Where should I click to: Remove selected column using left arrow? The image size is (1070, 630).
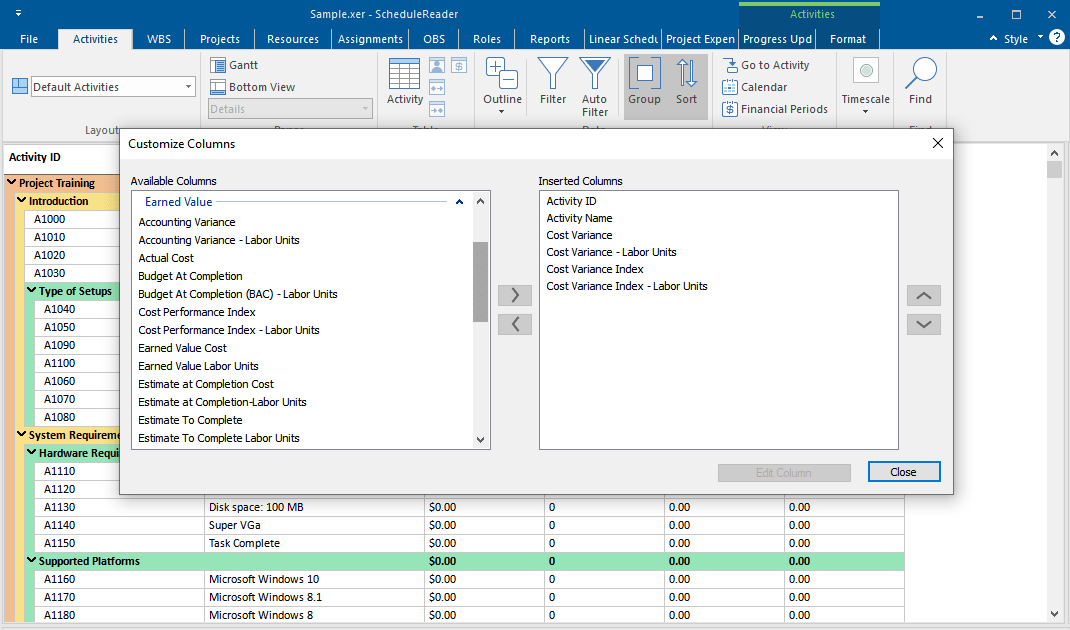coord(515,324)
